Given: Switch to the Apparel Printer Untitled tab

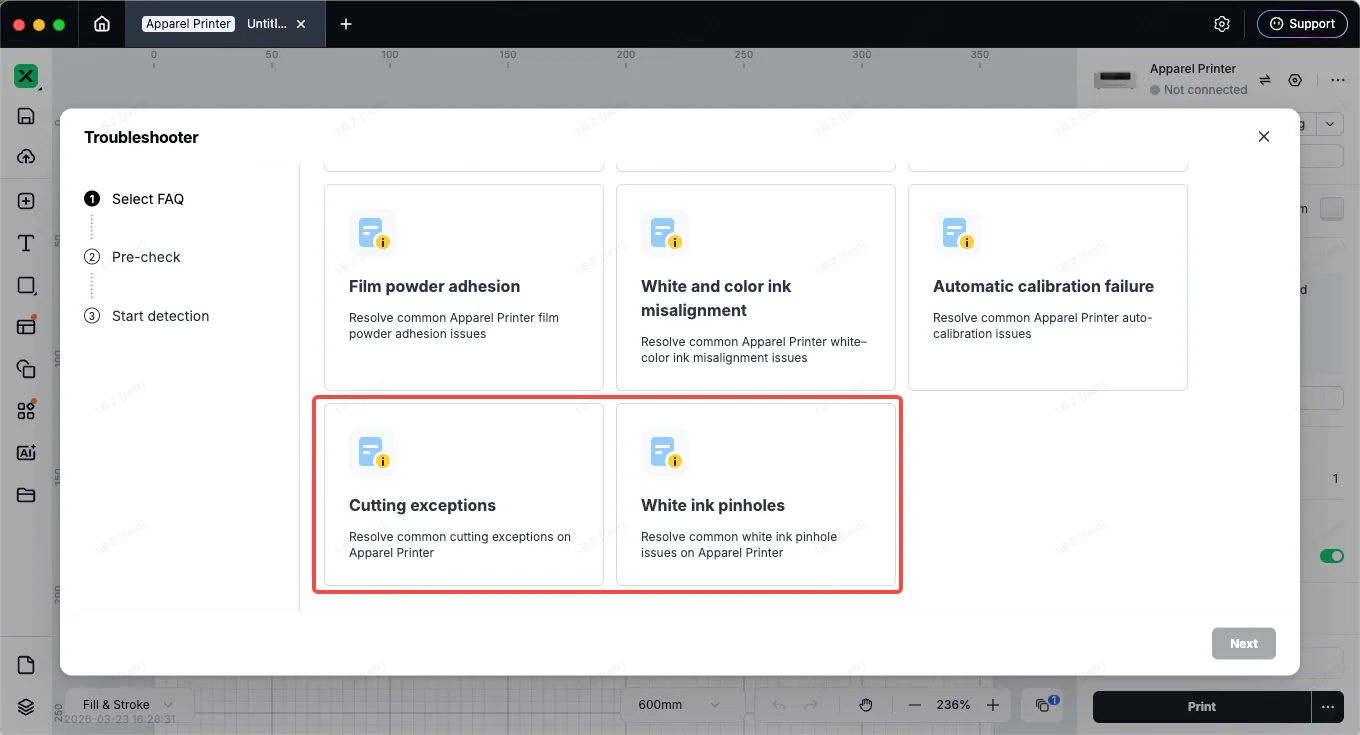Looking at the screenshot, I should click(x=225, y=24).
